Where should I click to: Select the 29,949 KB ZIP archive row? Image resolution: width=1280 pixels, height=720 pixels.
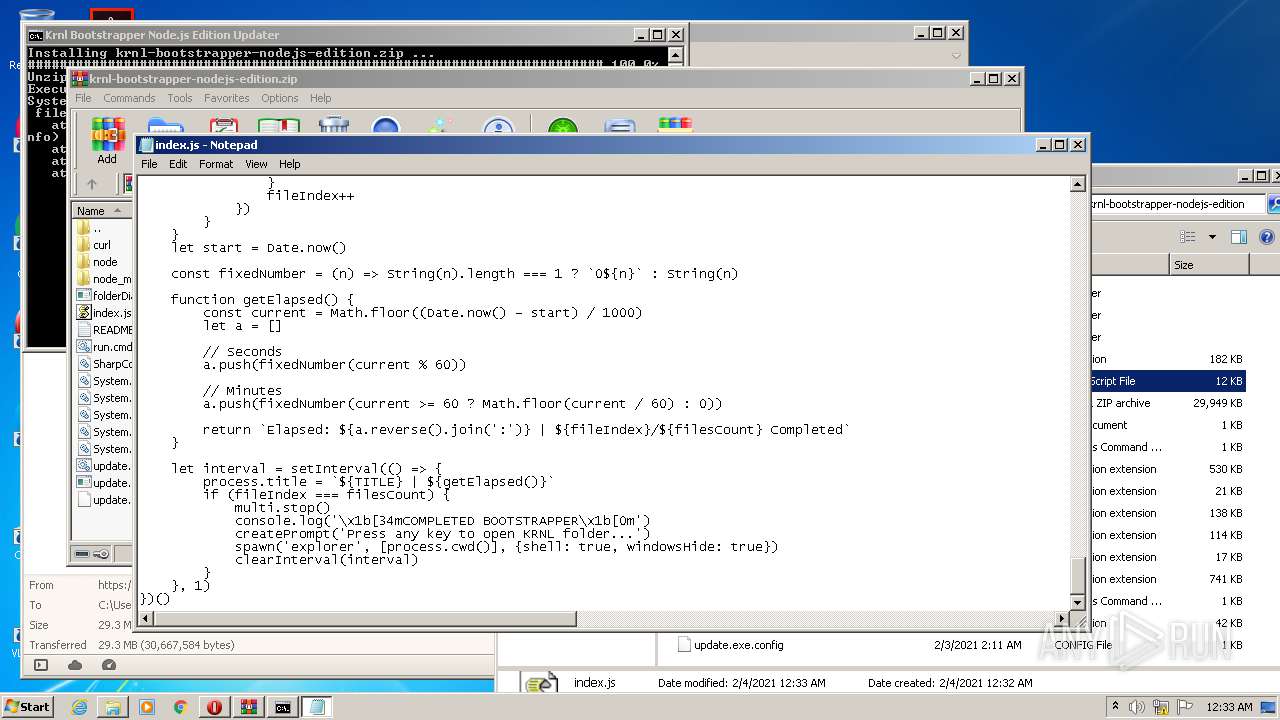coord(1168,403)
